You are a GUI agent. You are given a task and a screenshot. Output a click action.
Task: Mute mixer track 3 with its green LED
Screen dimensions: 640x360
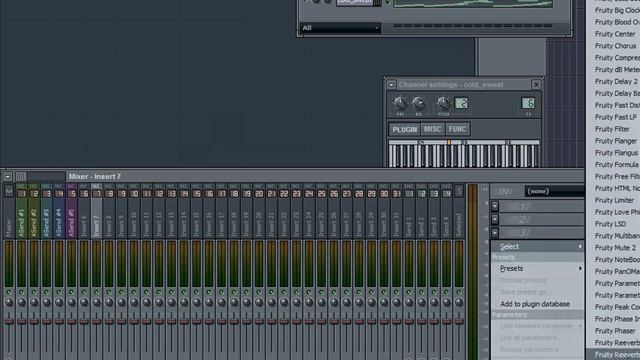tap(47, 292)
